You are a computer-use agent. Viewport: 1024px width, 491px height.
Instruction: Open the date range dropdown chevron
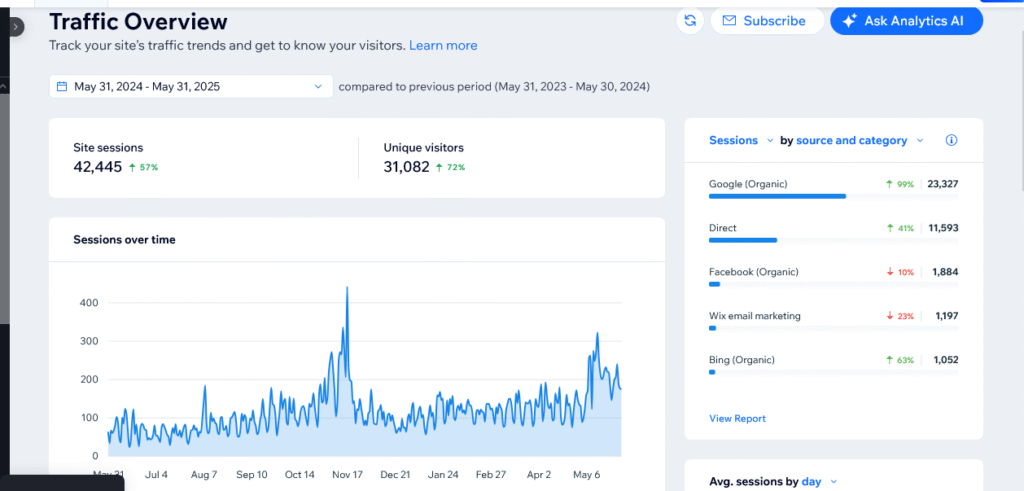pos(318,87)
